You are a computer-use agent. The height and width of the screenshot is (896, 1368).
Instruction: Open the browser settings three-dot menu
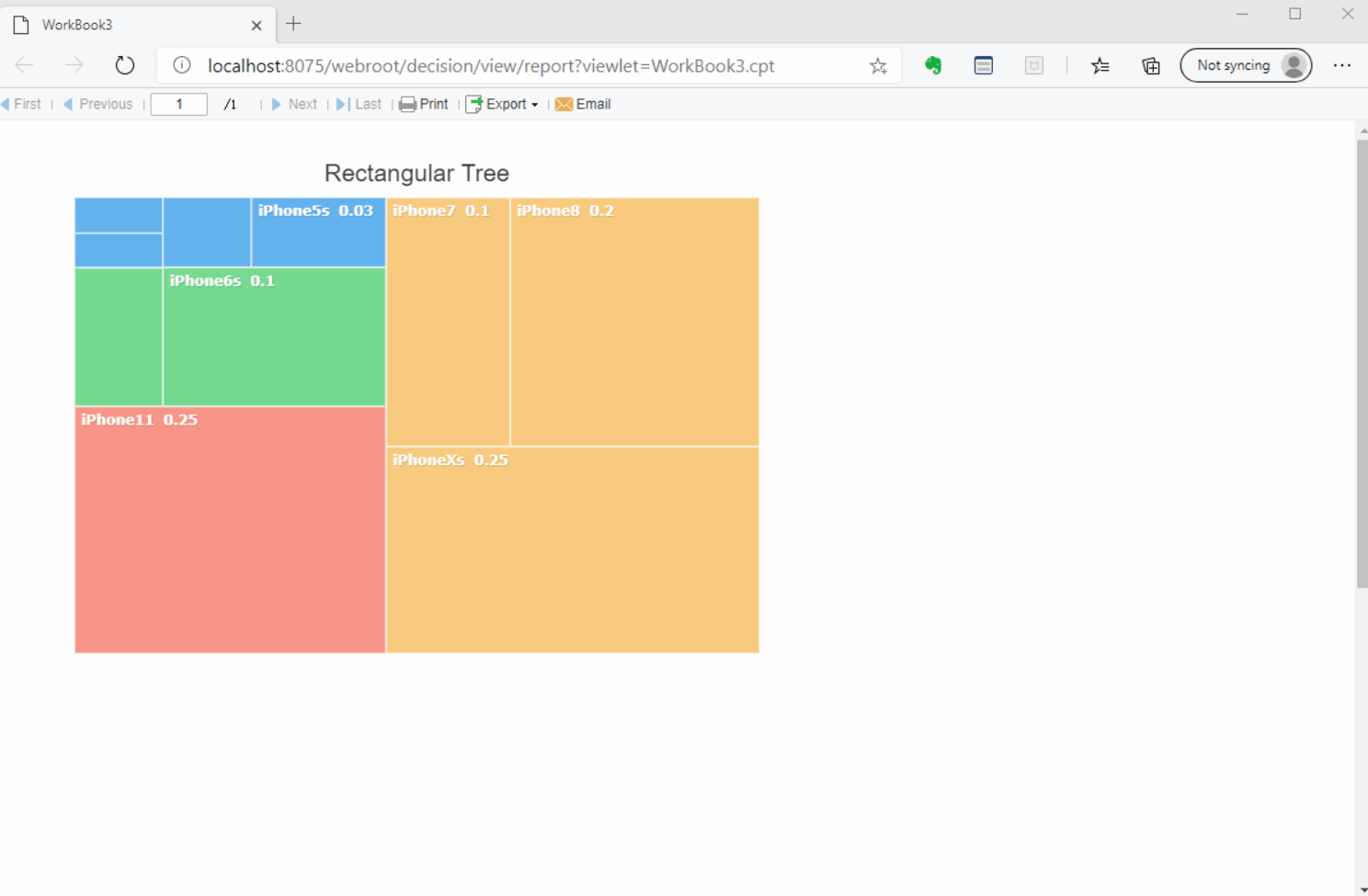[x=1343, y=65]
